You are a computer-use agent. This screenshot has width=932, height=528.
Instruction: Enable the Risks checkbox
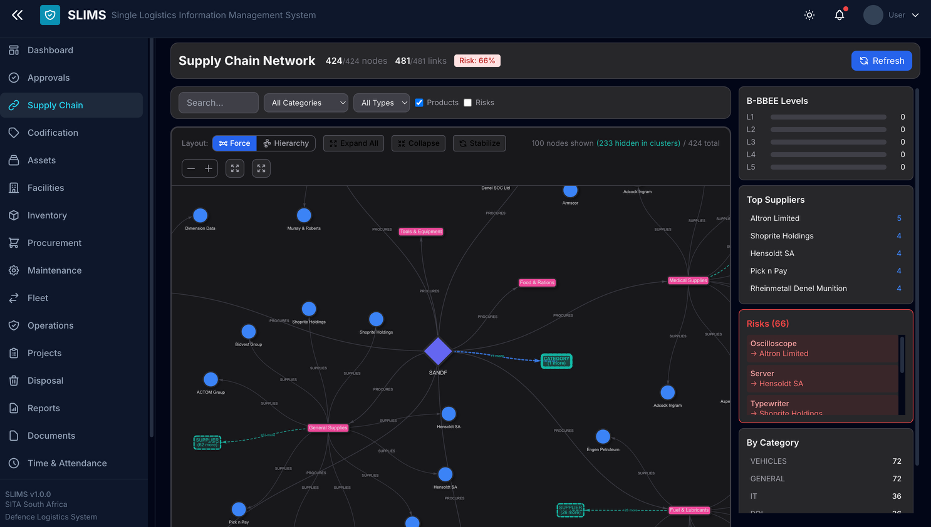[x=468, y=102]
